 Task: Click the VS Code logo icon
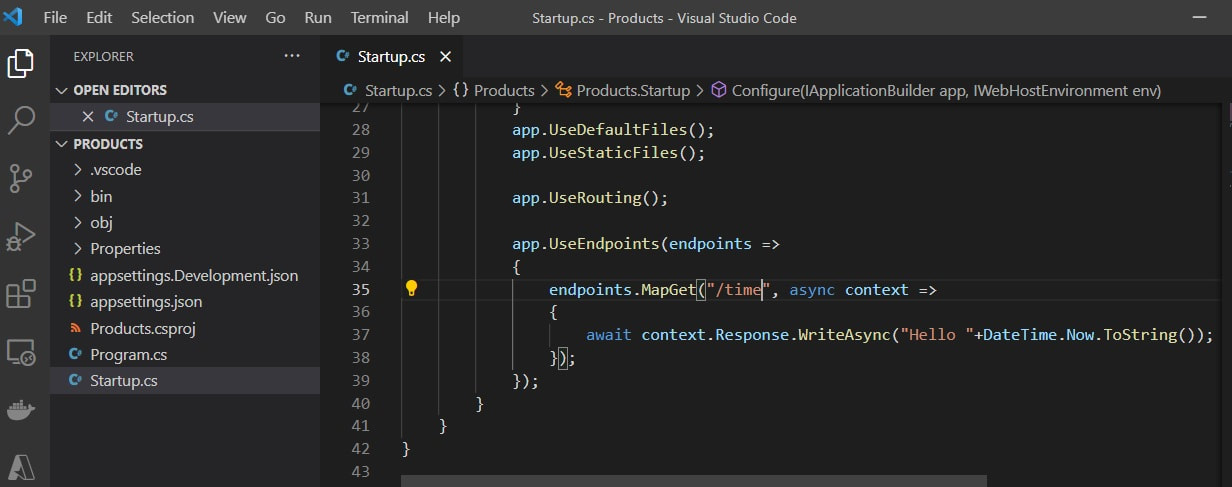(14, 17)
